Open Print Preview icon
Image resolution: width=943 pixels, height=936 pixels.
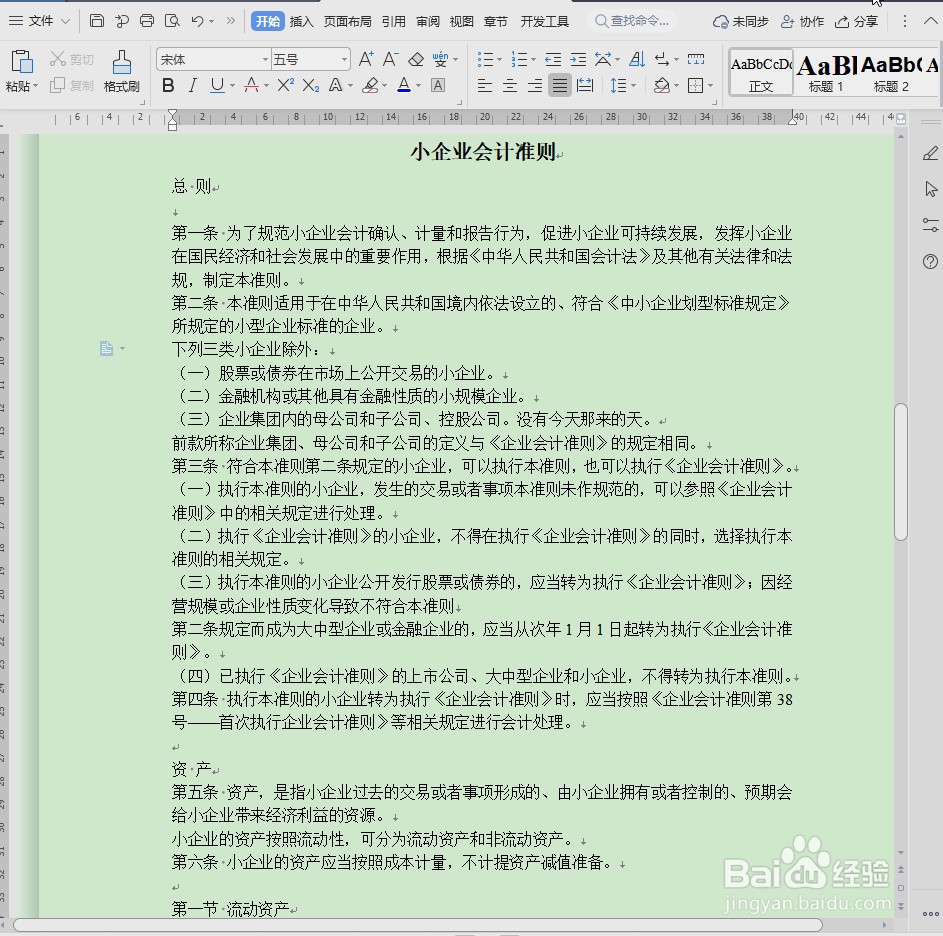click(172, 21)
